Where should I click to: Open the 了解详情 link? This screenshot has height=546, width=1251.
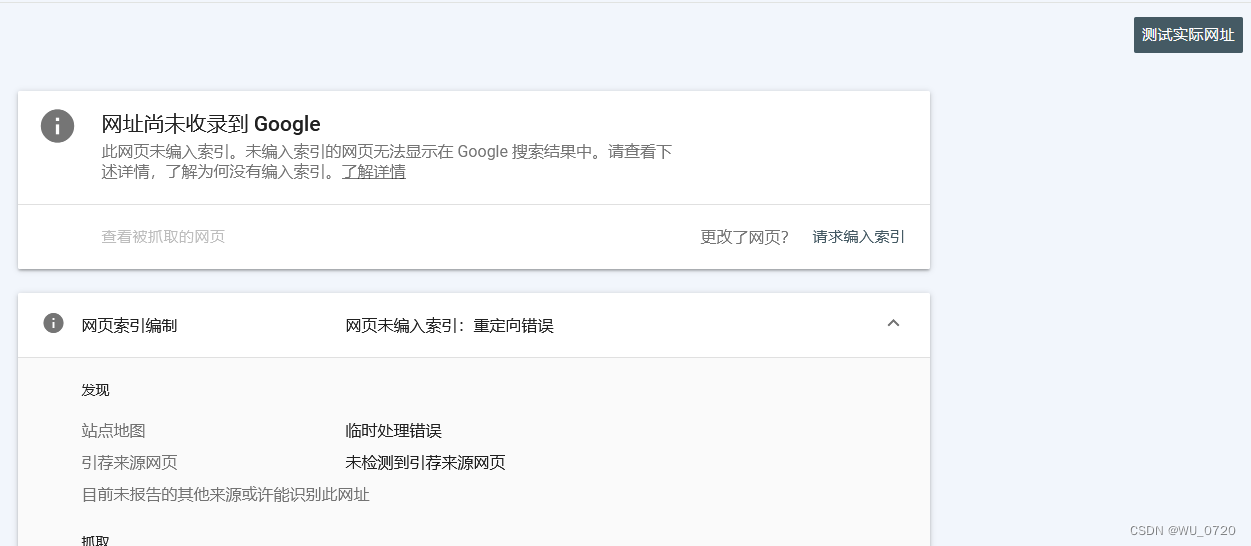[374, 172]
